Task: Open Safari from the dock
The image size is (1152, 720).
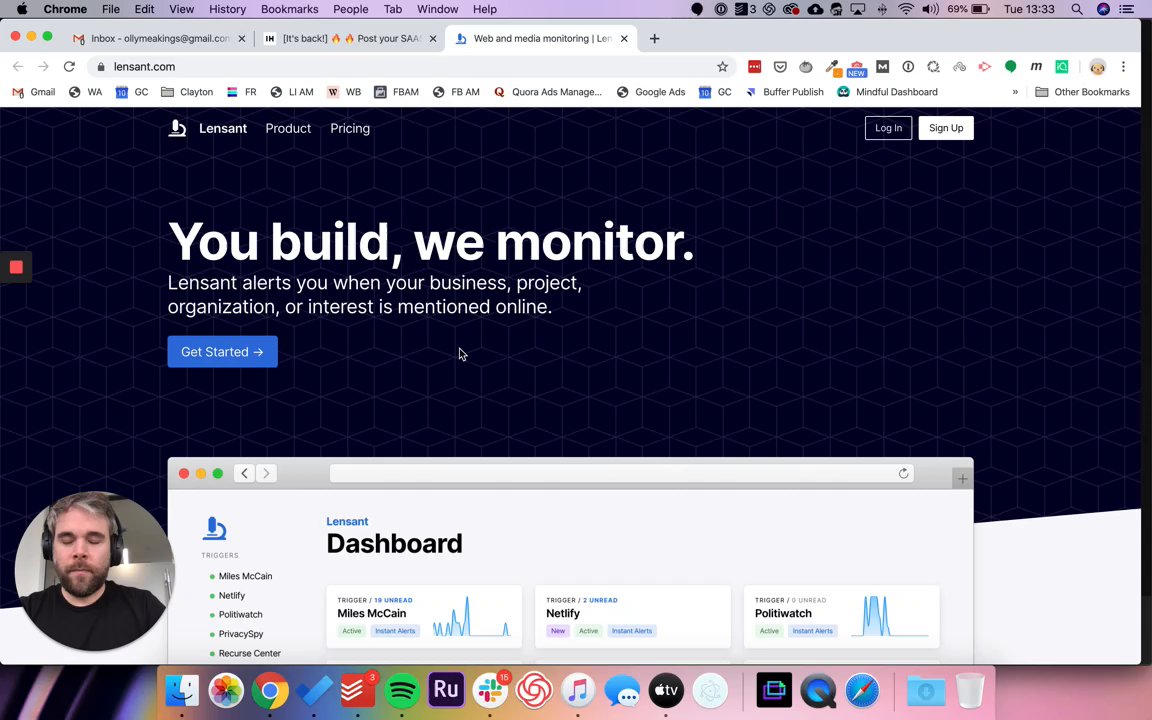Action: pos(862,690)
